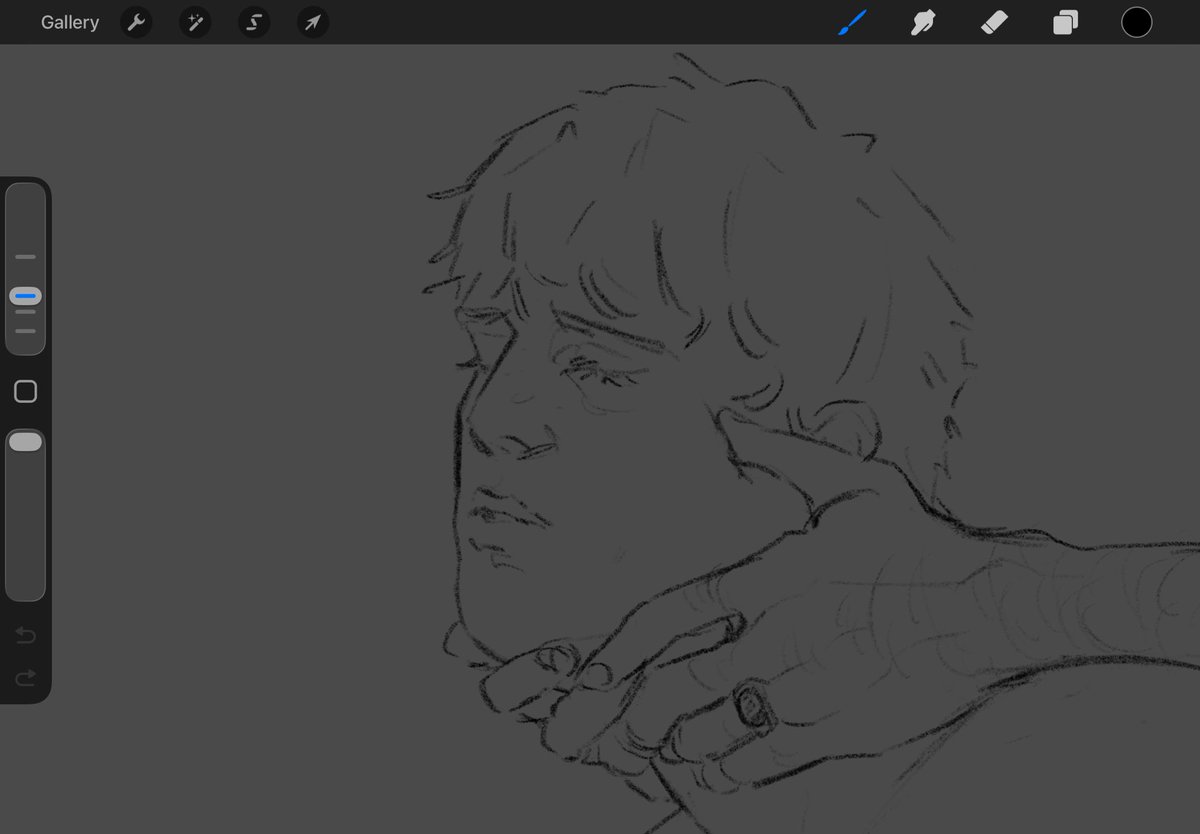
Task: Activate the Selection tool
Action: [254, 22]
